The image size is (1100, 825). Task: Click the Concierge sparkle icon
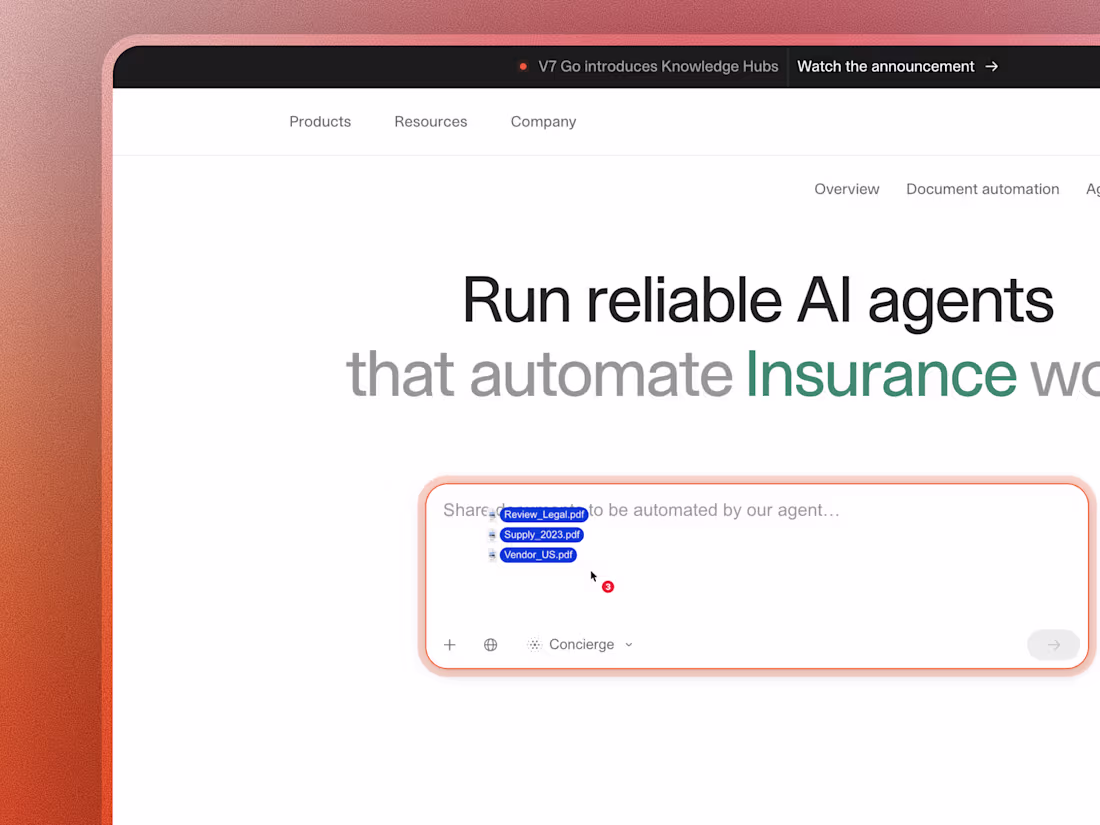[x=534, y=644]
